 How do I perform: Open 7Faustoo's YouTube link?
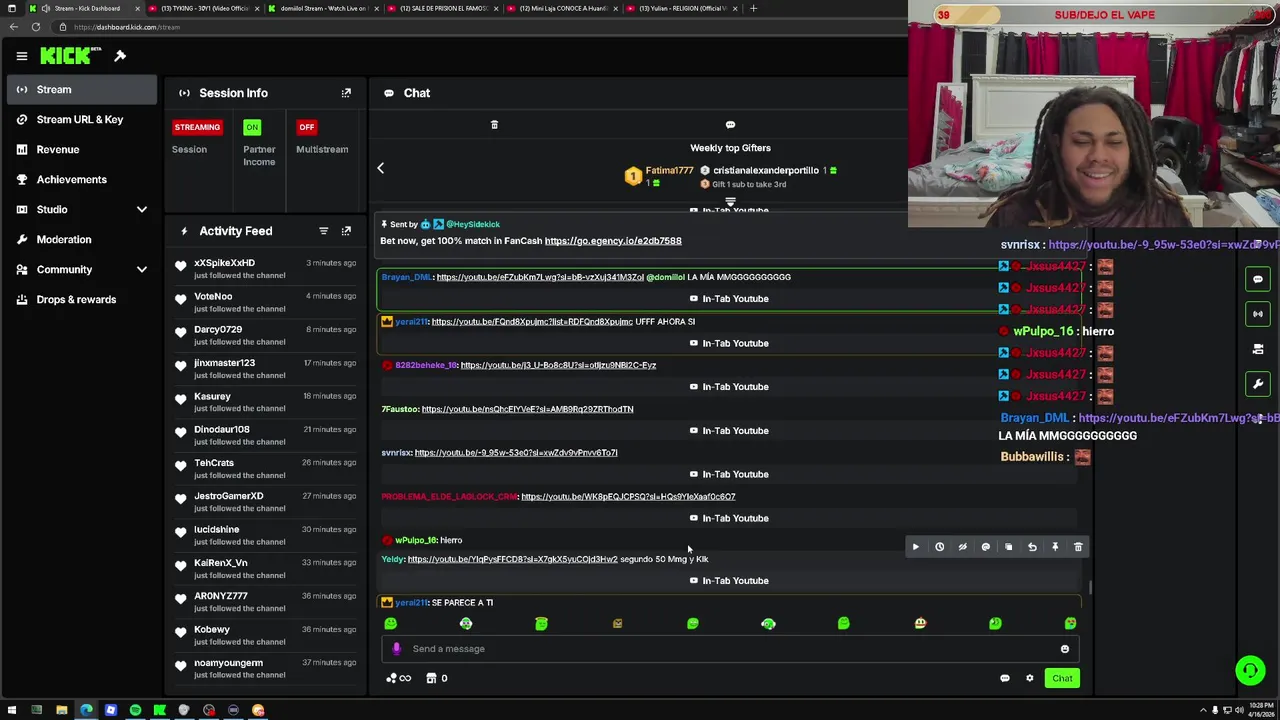[x=527, y=409]
